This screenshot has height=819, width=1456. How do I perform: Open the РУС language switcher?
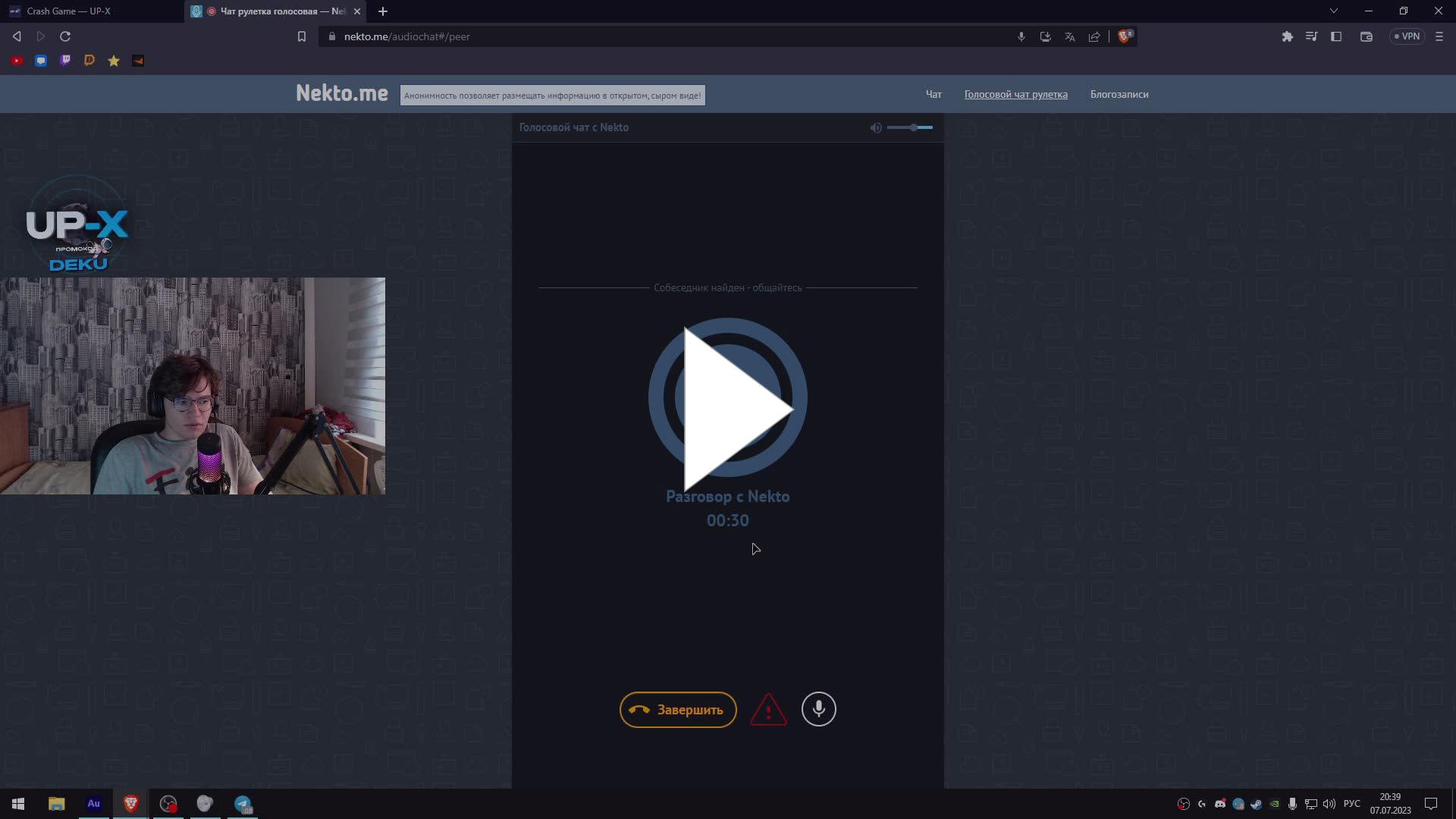point(1351,804)
